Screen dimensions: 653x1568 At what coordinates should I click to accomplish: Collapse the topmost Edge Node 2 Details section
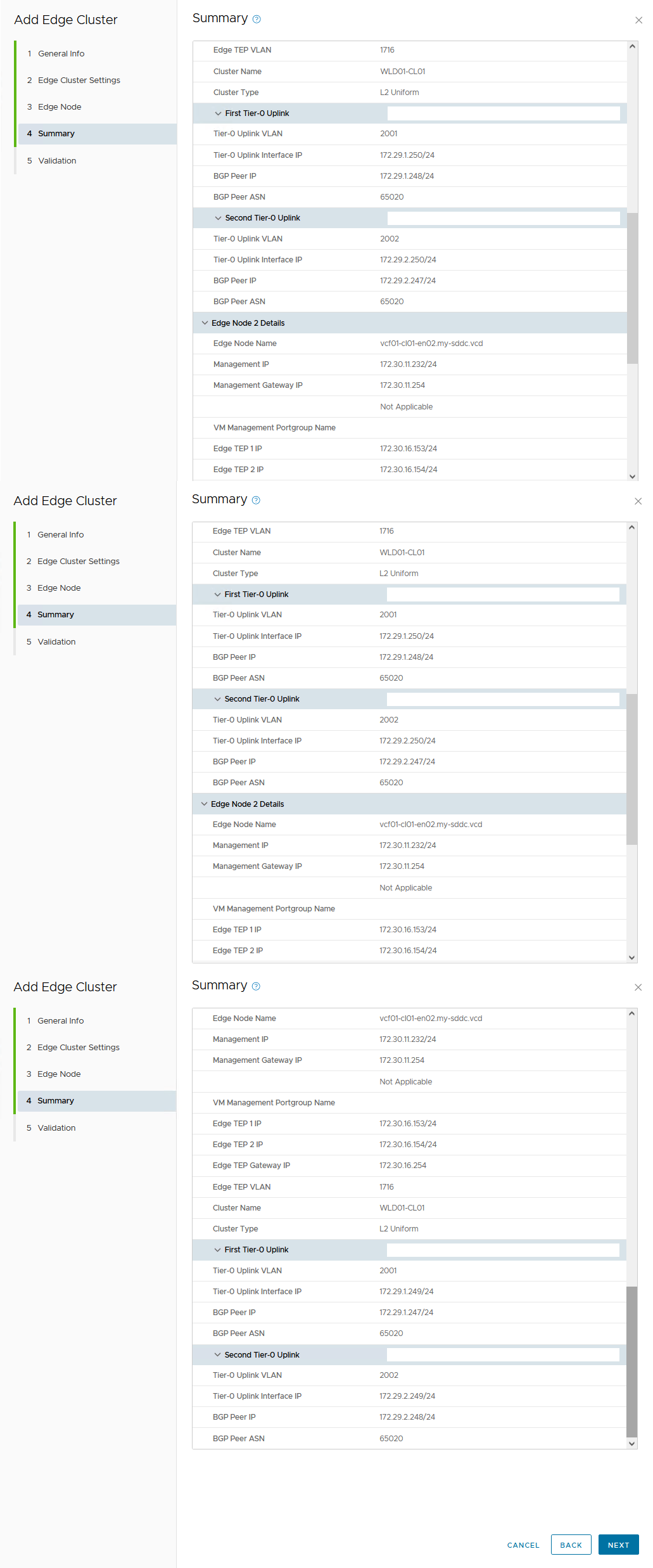(205, 323)
